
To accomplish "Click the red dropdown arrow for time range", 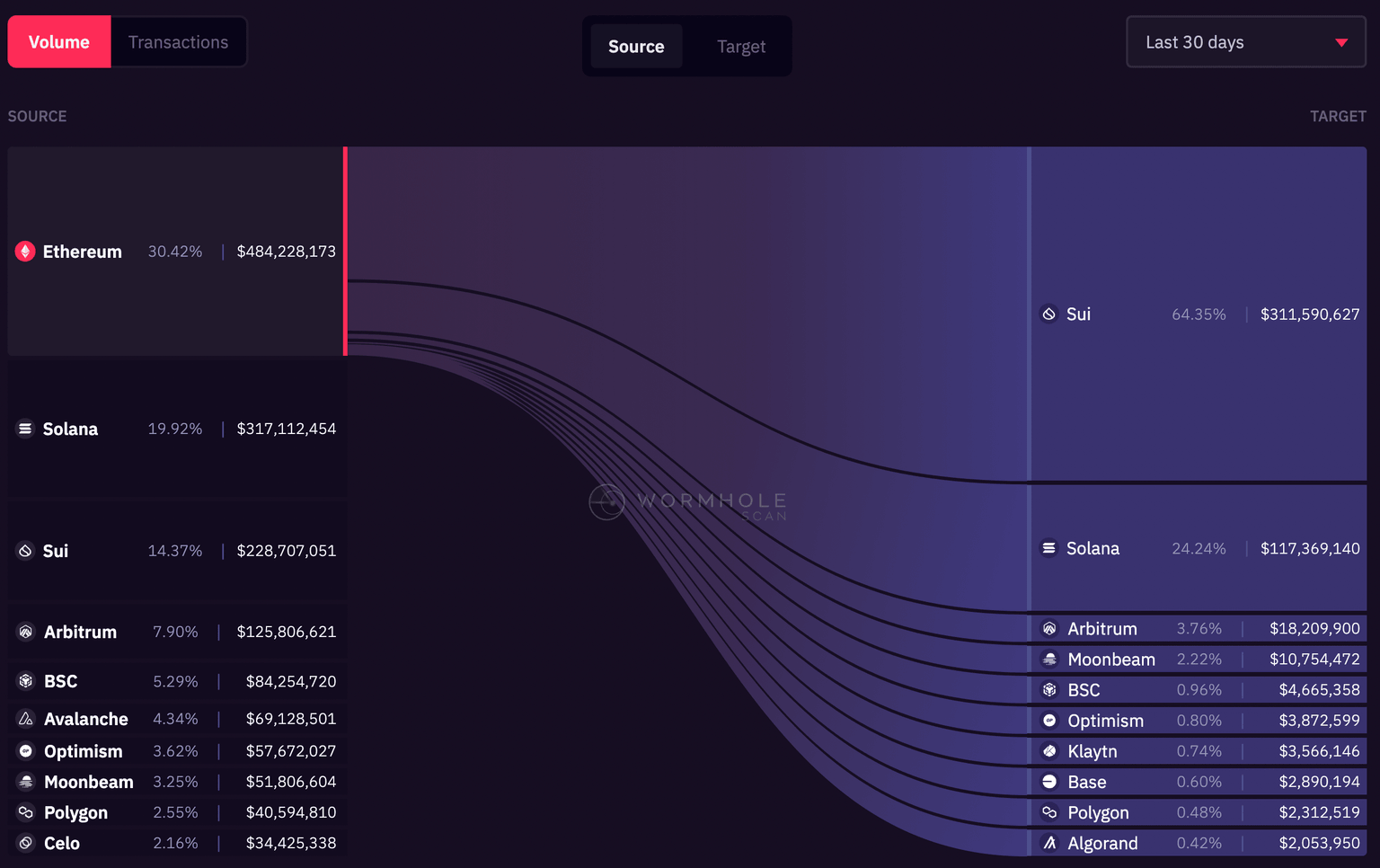I will coord(1341,42).
